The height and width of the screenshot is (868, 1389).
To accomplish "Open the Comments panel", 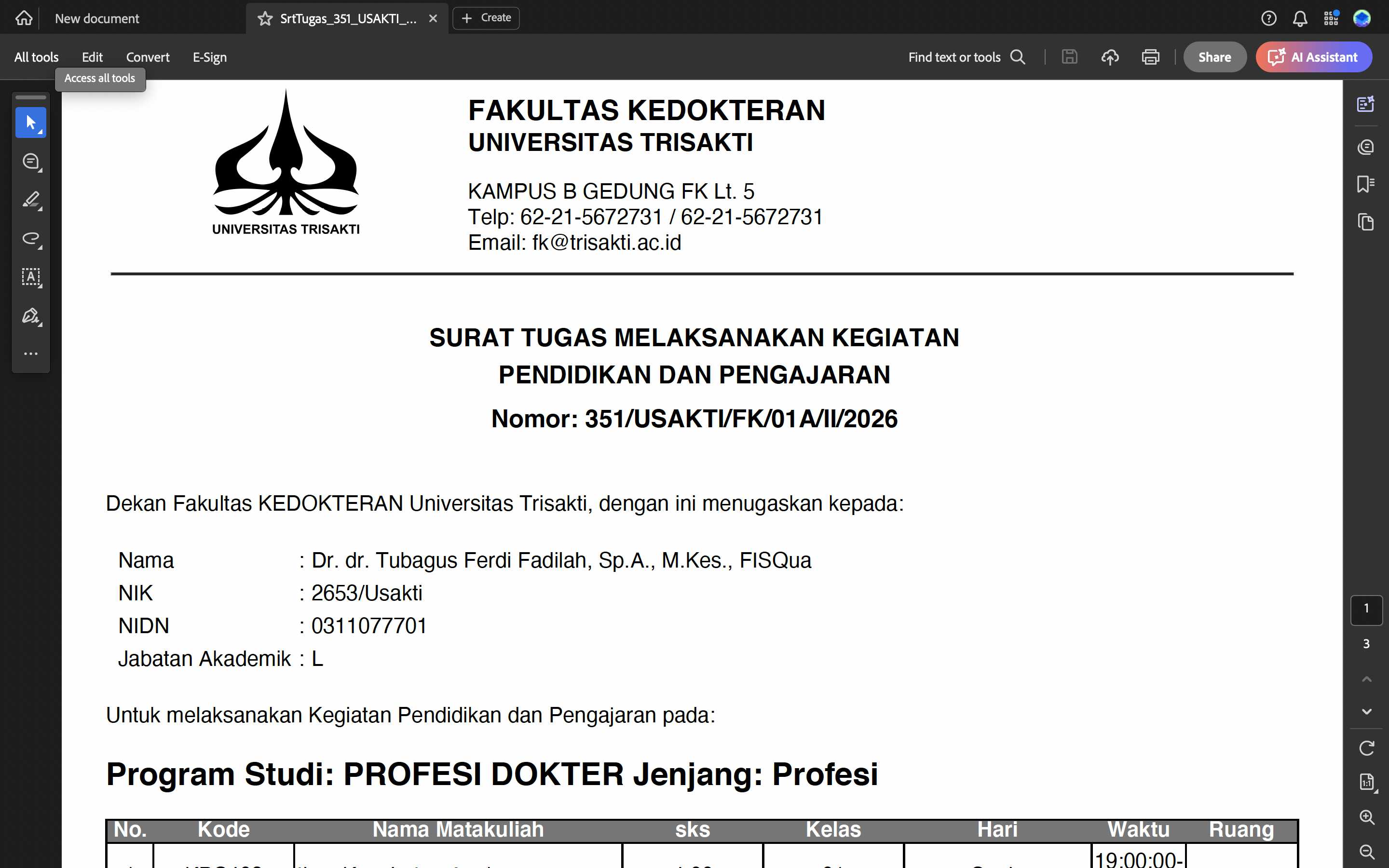I will pos(1366,147).
